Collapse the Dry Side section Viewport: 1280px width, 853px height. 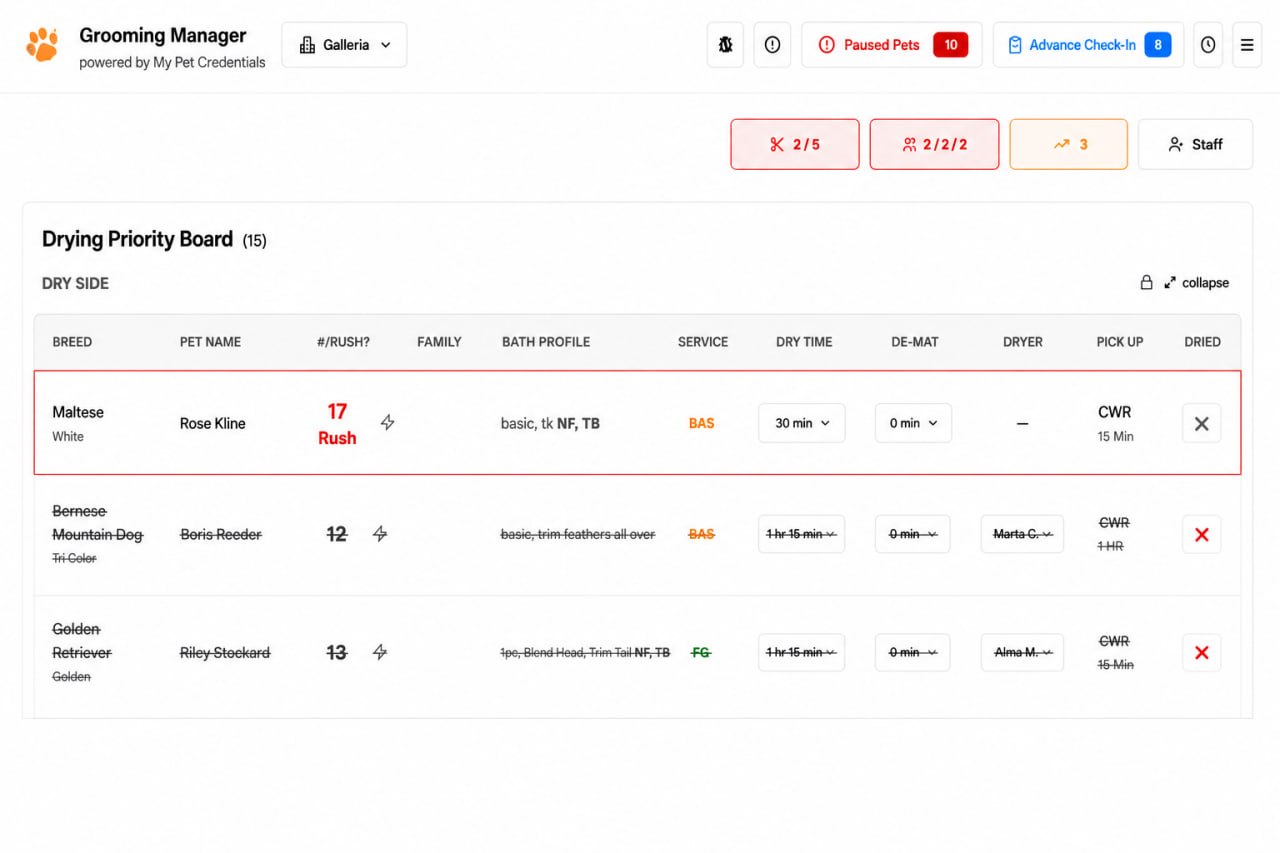tap(1196, 283)
